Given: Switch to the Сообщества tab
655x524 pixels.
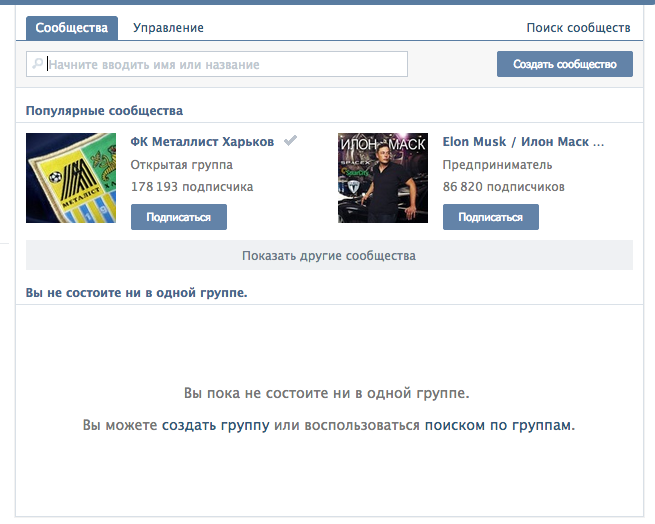Looking at the screenshot, I should (72, 28).
